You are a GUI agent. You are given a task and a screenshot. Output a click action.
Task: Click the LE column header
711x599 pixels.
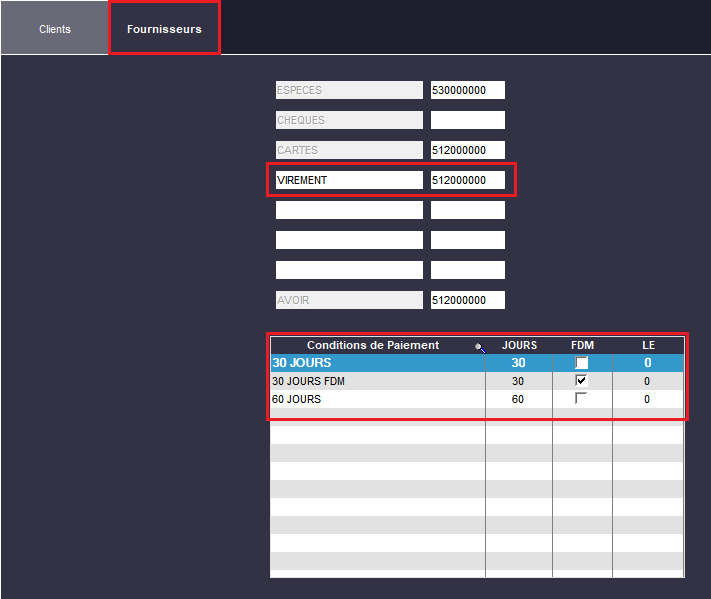(648, 345)
